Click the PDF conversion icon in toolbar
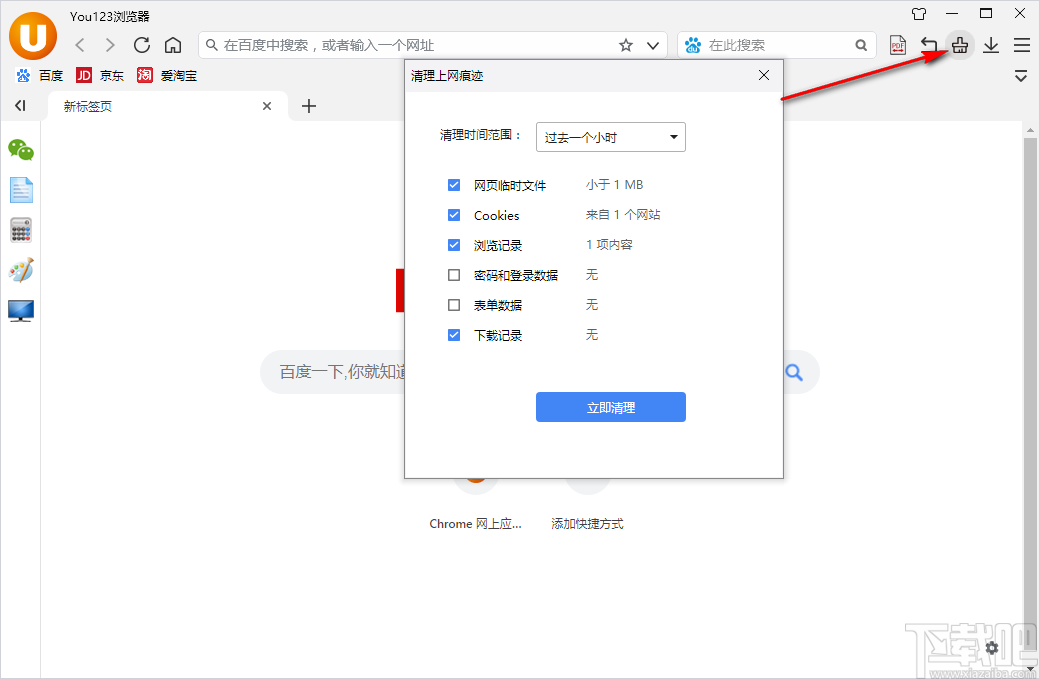 coord(896,44)
